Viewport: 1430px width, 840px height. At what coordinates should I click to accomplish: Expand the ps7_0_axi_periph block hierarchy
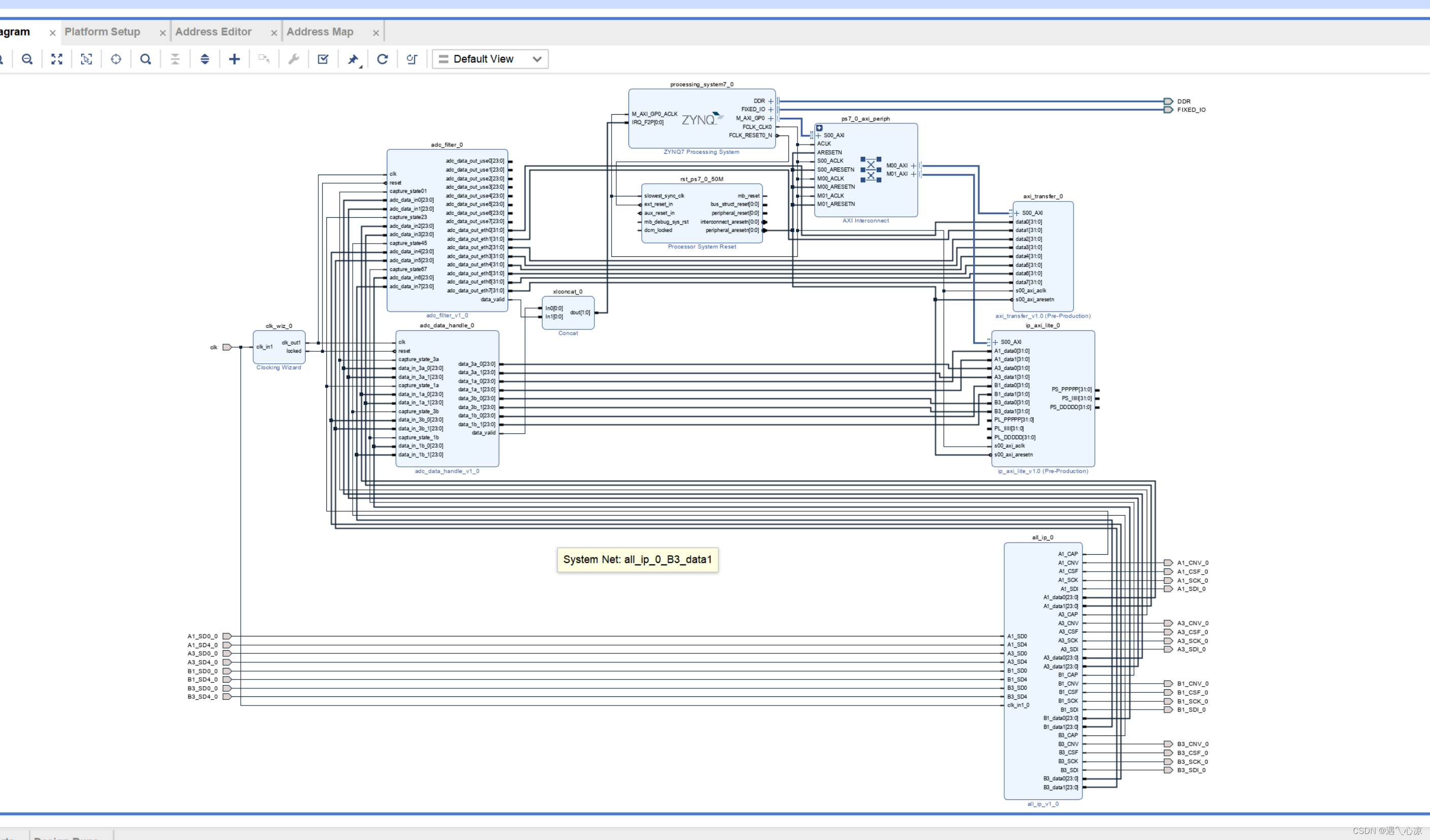[x=819, y=128]
